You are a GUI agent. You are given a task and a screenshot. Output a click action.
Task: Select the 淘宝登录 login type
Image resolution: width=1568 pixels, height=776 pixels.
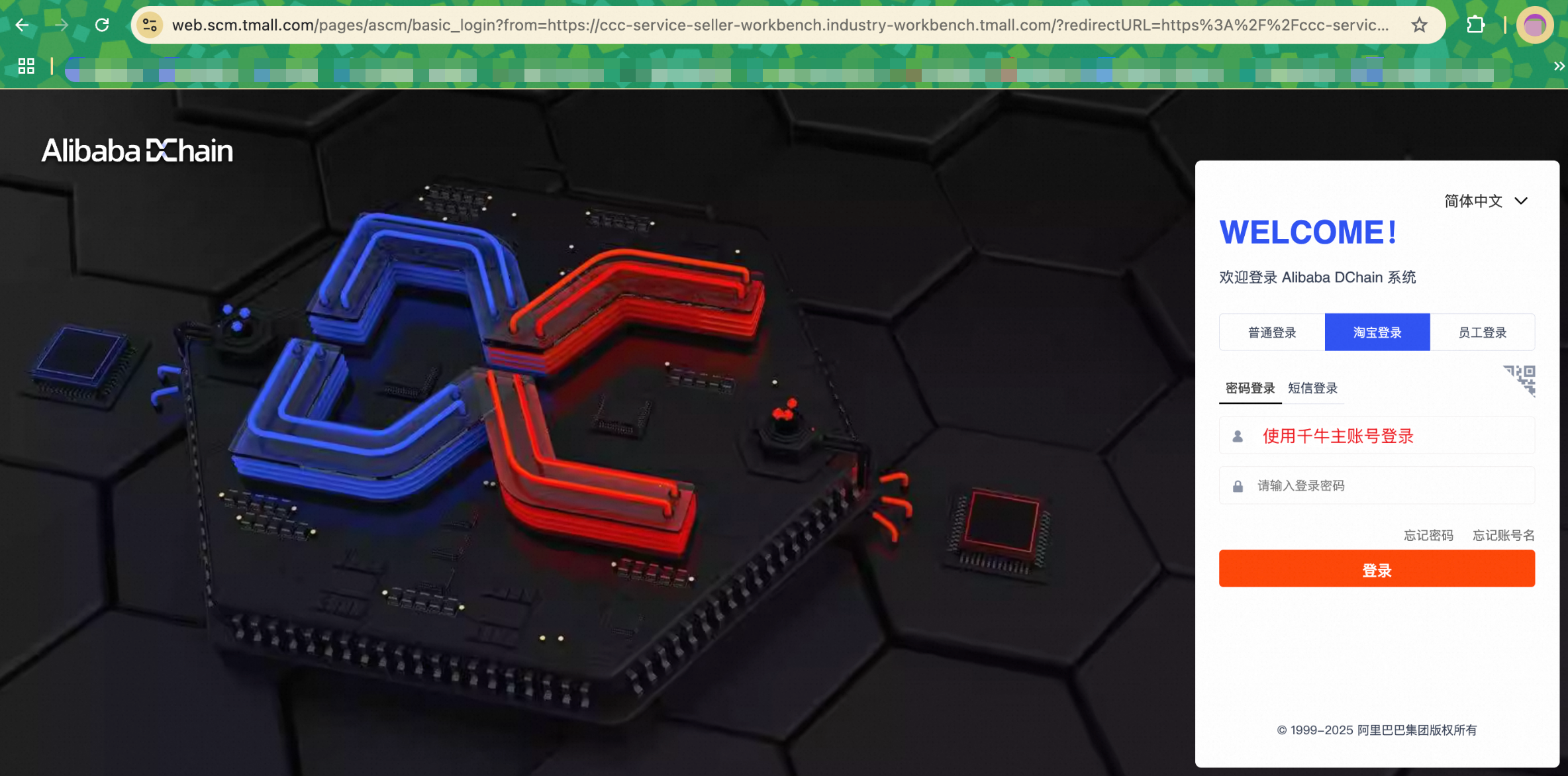[1377, 332]
